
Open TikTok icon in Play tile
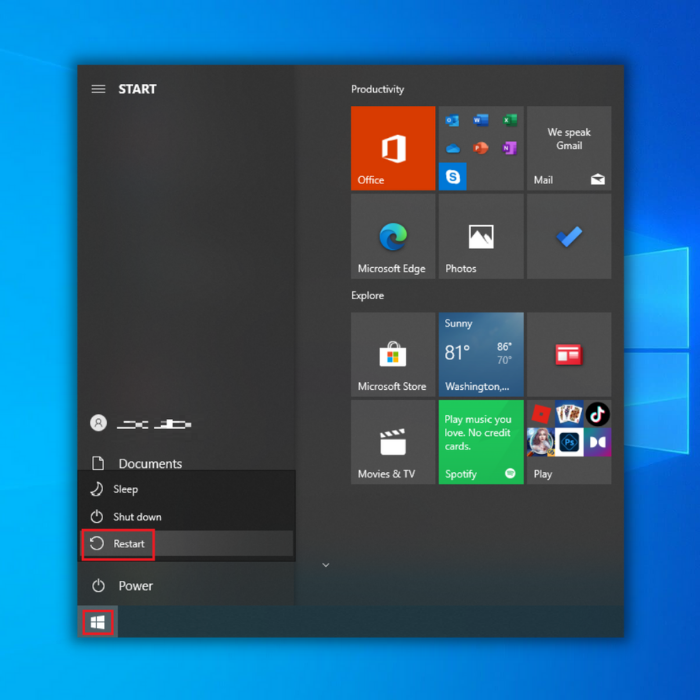[x=597, y=414]
